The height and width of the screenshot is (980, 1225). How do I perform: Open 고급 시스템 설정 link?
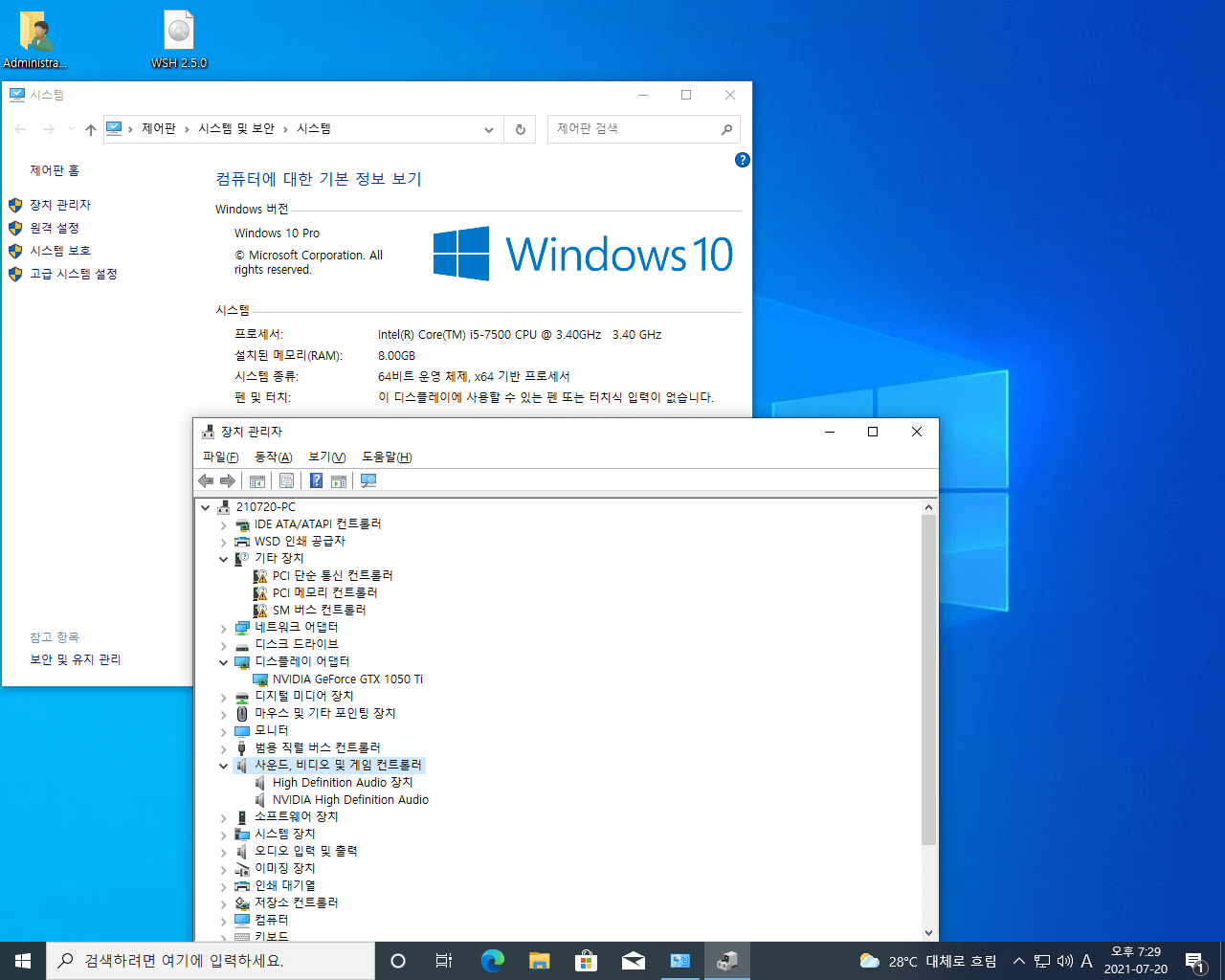[74, 274]
